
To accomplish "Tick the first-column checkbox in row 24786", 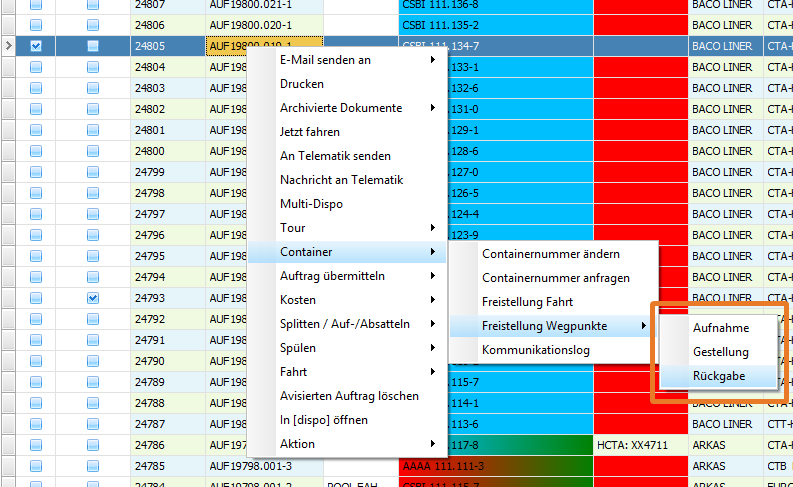I will coord(36,444).
